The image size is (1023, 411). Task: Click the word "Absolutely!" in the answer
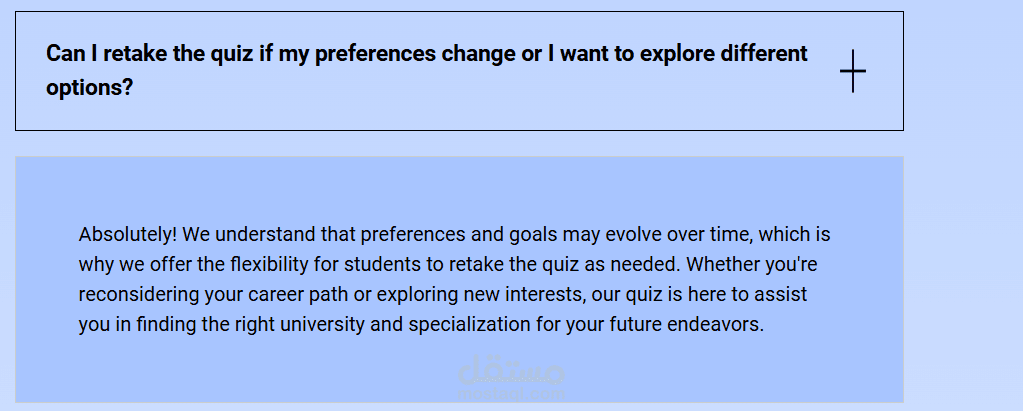[128, 235]
